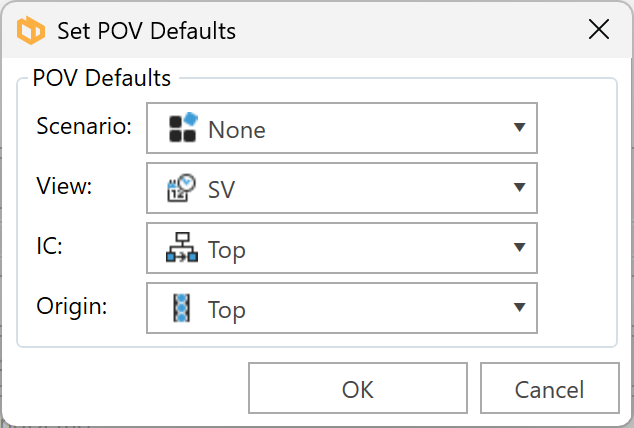Click the View calendar-clock icon

tap(182, 188)
